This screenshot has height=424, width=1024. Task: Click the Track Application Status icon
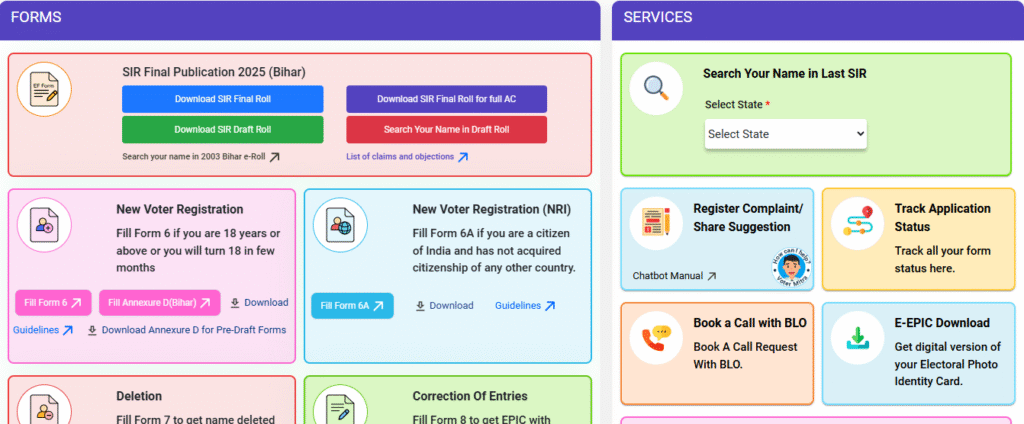857,222
